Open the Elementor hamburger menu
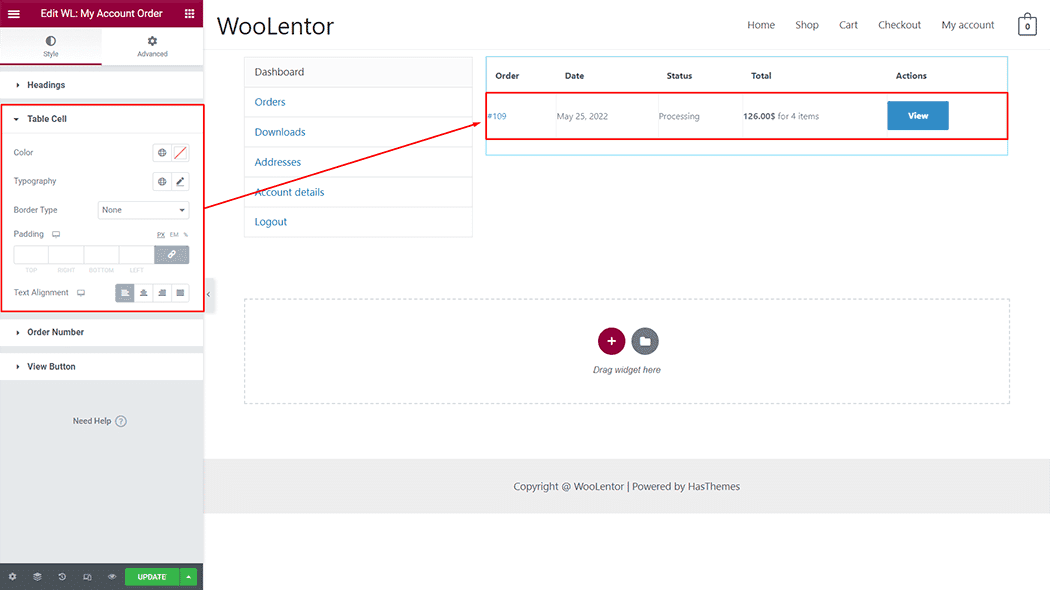The height and width of the screenshot is (590, 1050). pyautogui.click(x=14, y=14)
